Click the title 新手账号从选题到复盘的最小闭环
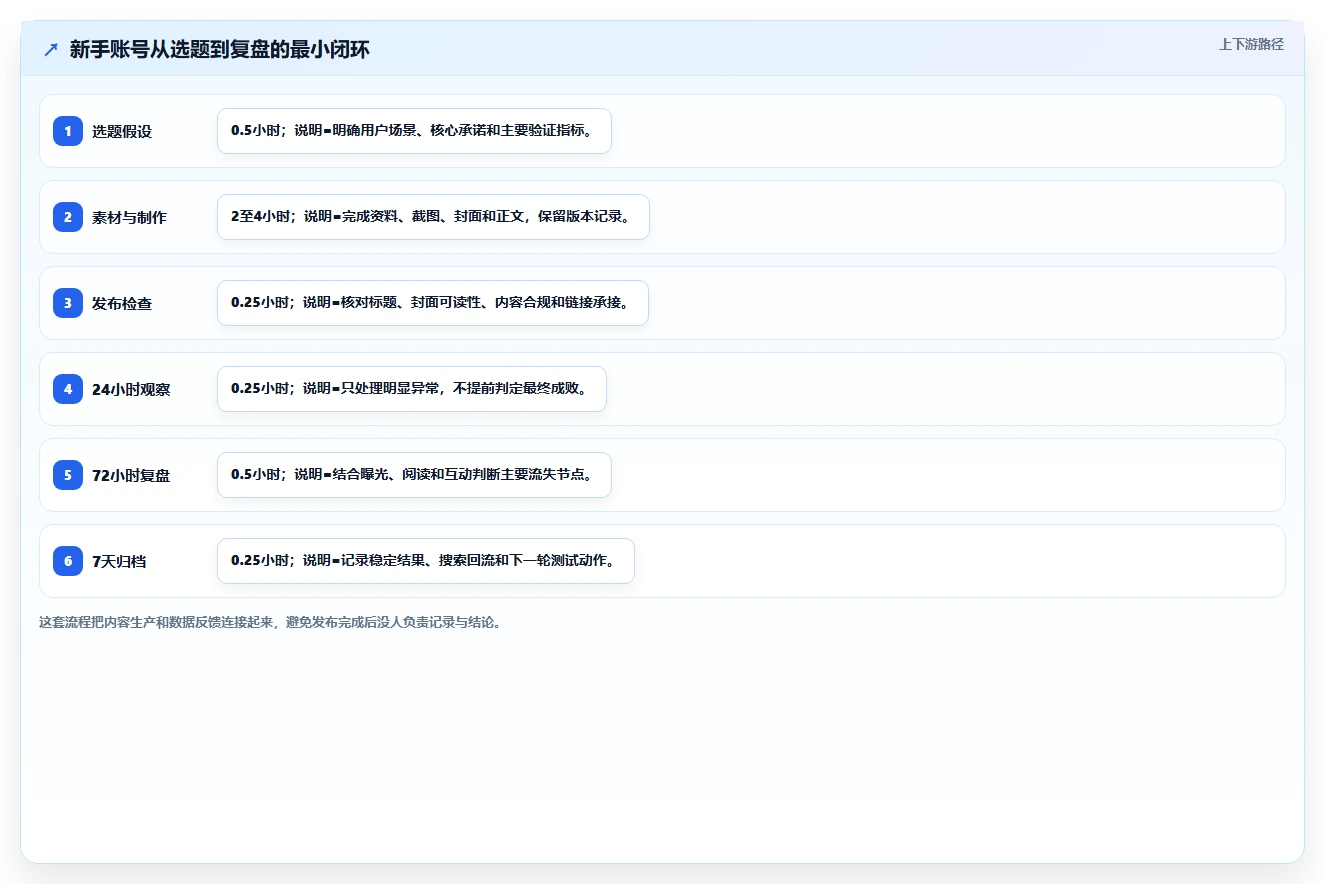This screenshot has height=884, width=1325. (x=220, y=50)
